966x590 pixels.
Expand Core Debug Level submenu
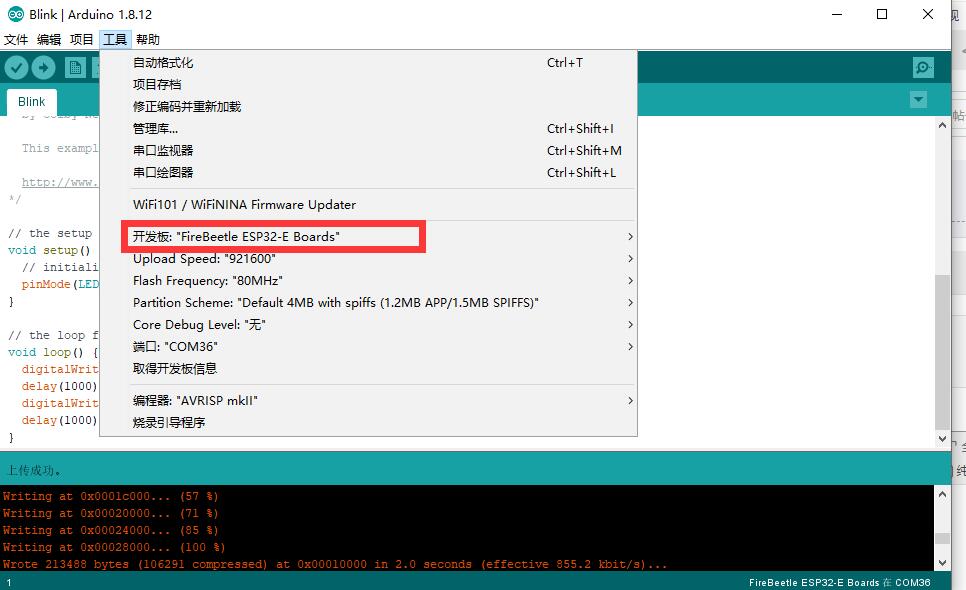(x=368, y=325)
